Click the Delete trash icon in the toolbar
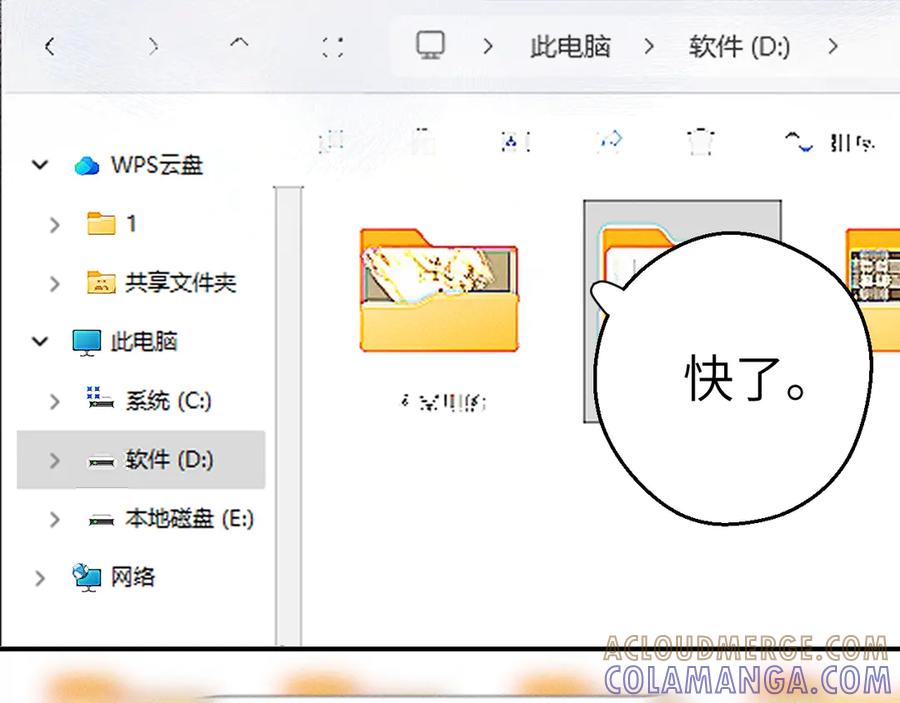This screenshot has width=900, height=703. 700,142
